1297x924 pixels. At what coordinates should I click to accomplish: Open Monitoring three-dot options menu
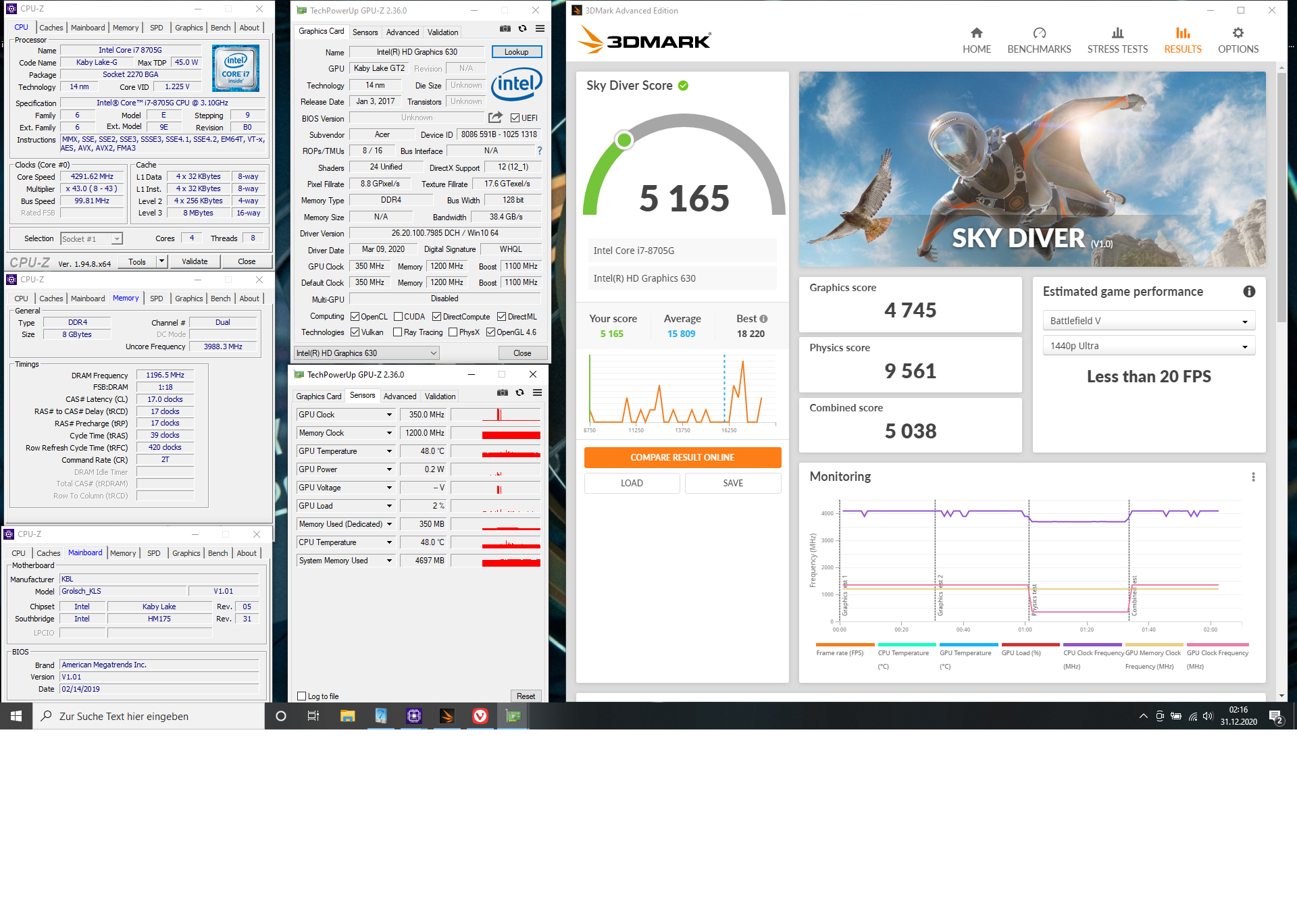click(x=1253, y=477)
